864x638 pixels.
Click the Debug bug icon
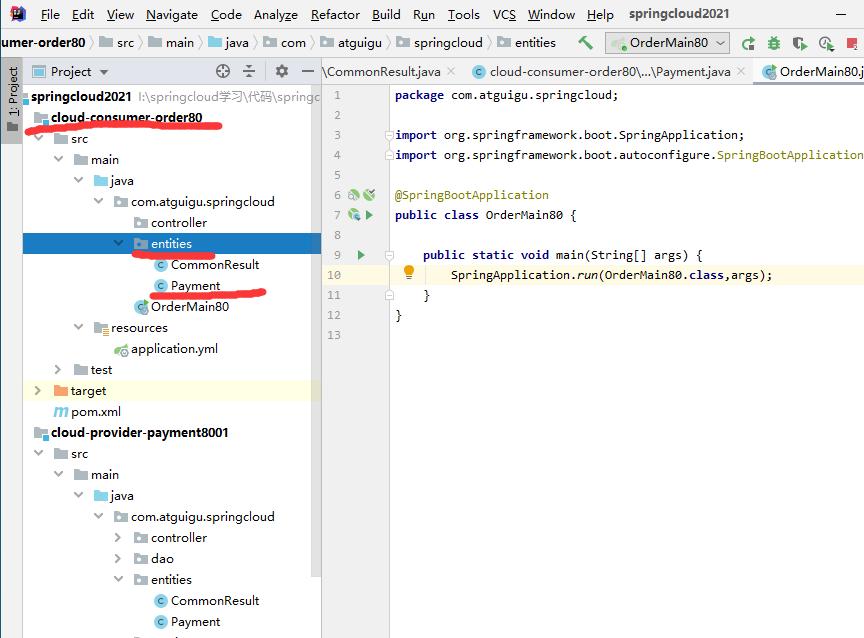[x=774, y=43]
